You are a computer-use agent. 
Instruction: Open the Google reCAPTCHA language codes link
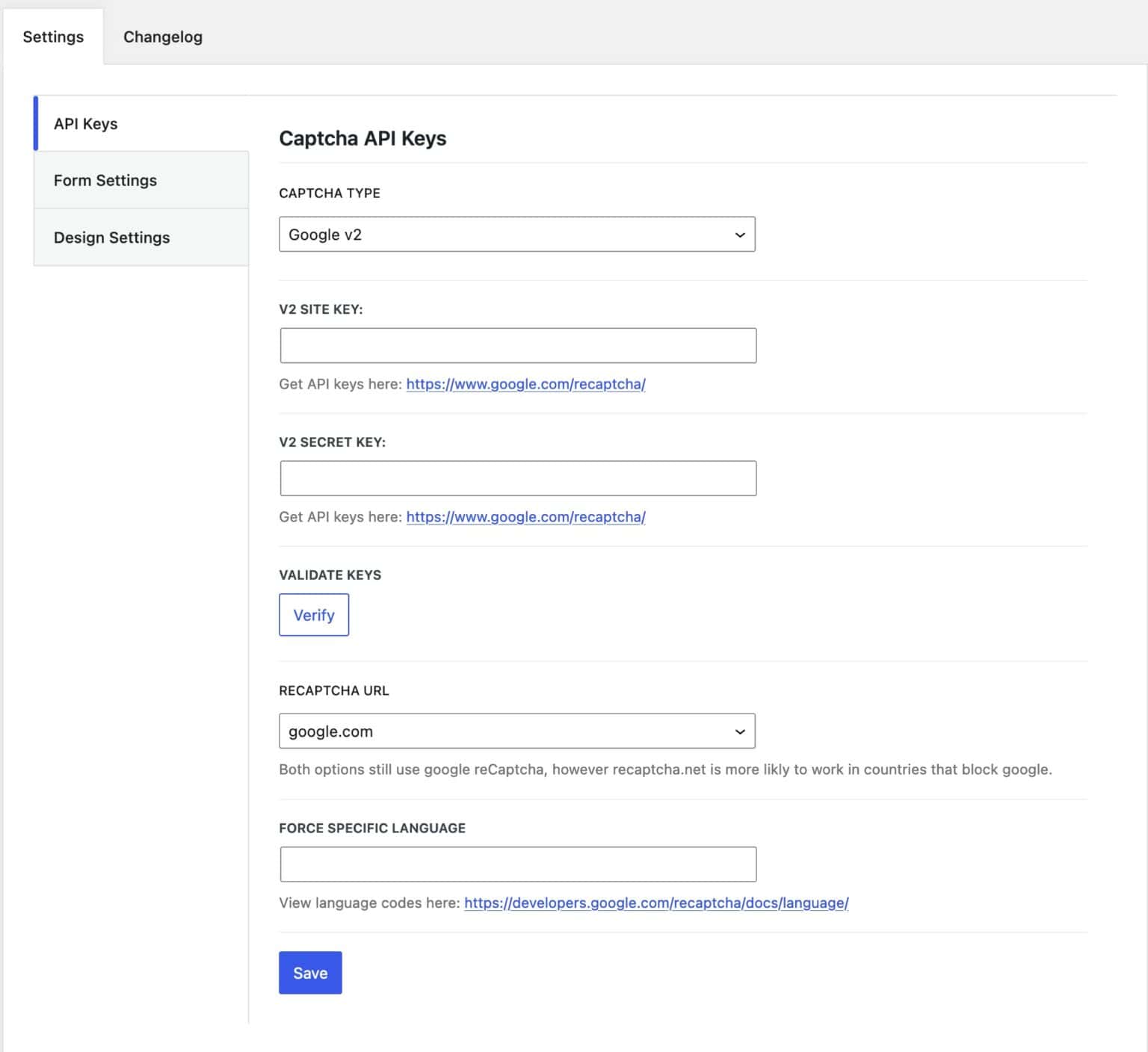[655, 903]
